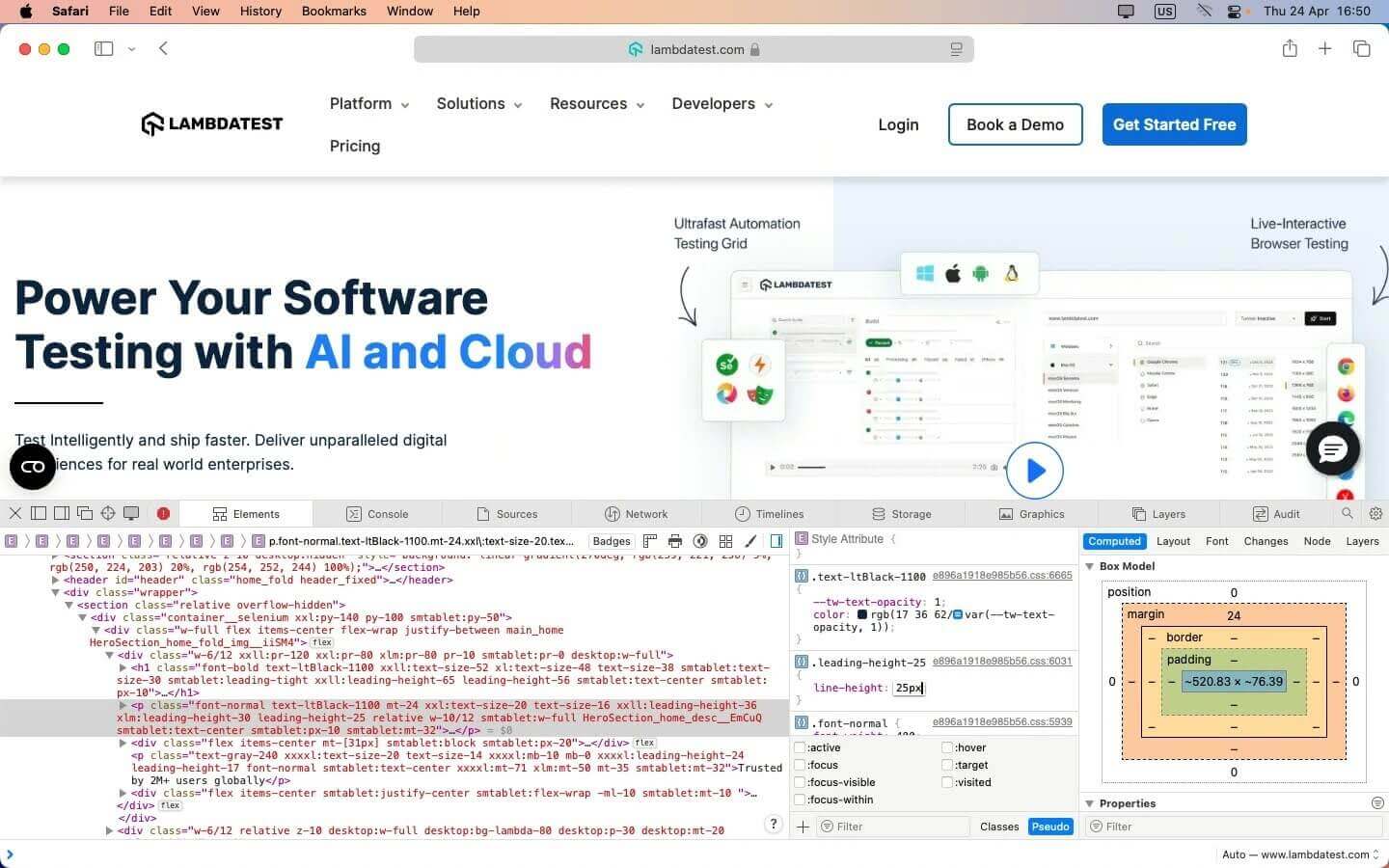Show the red error indicator details

(x=163, y=514)
